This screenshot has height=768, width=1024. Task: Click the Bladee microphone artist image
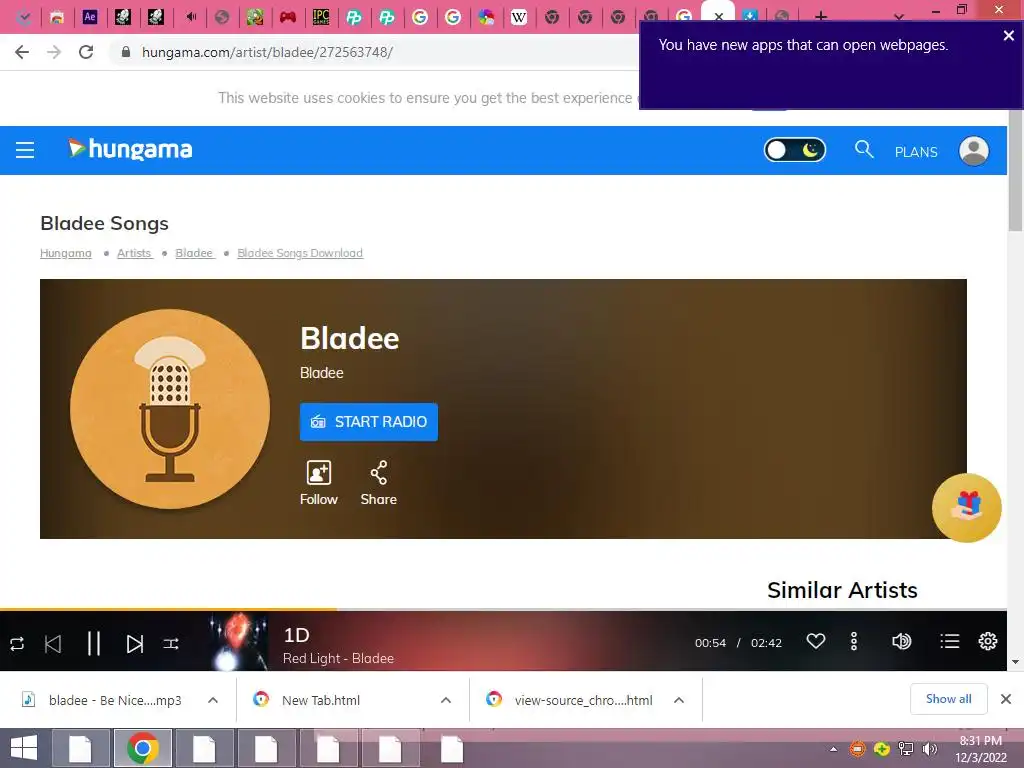(170, 409)
